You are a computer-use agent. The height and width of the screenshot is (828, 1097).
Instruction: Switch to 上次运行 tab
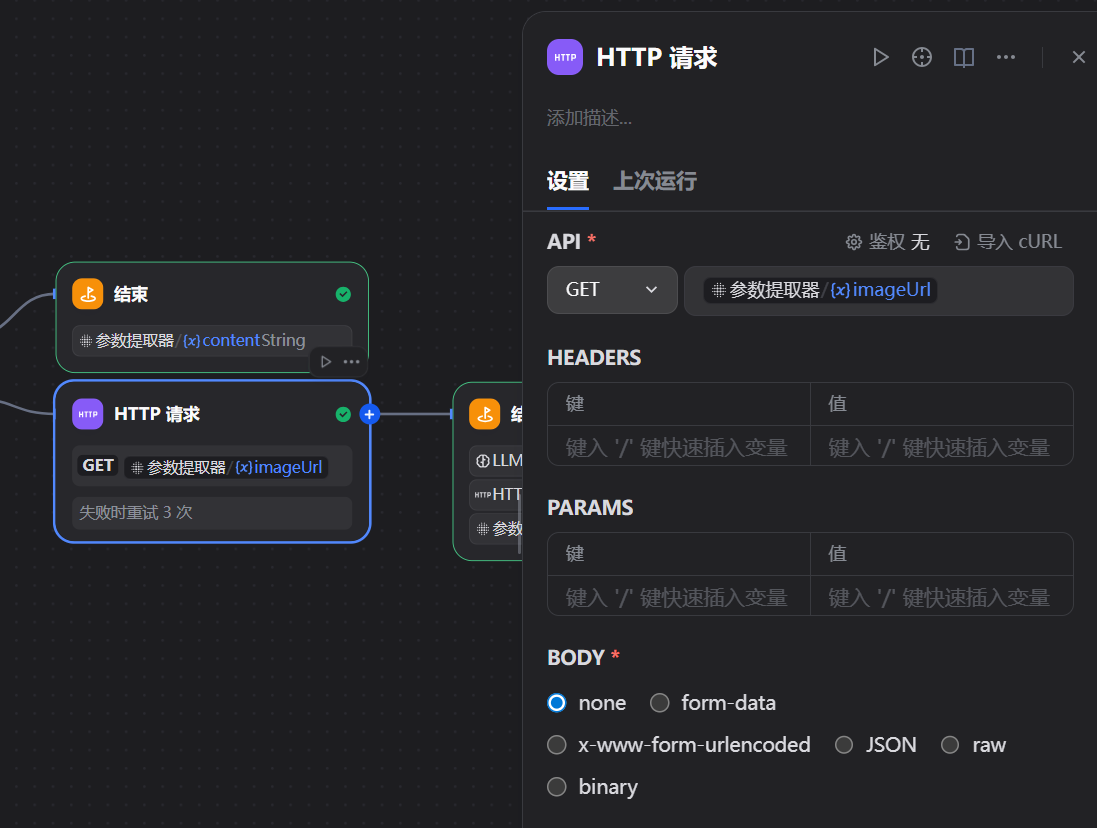(655, 181)
